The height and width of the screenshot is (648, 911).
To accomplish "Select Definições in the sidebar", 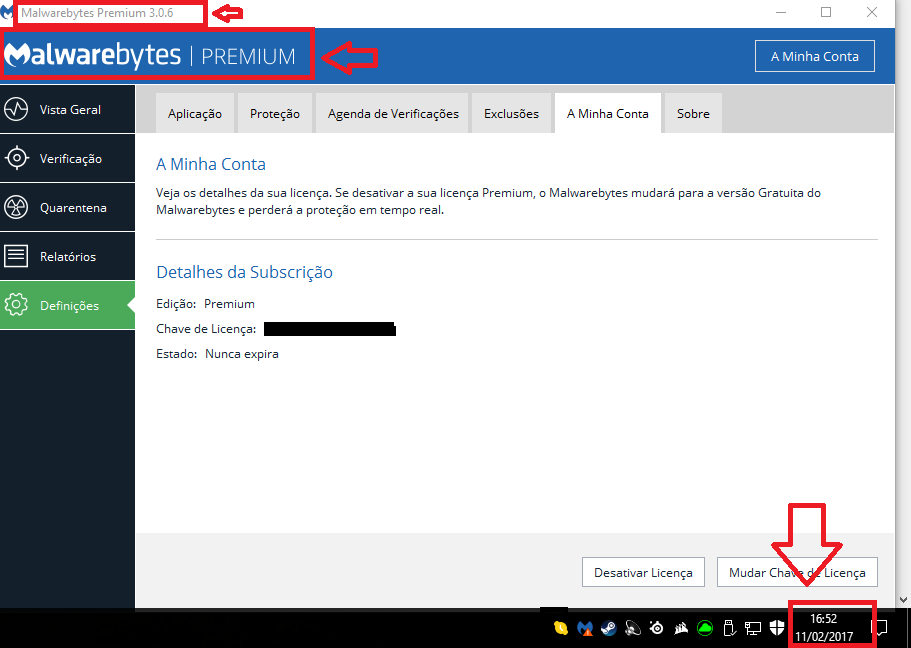I will [67, 305].
